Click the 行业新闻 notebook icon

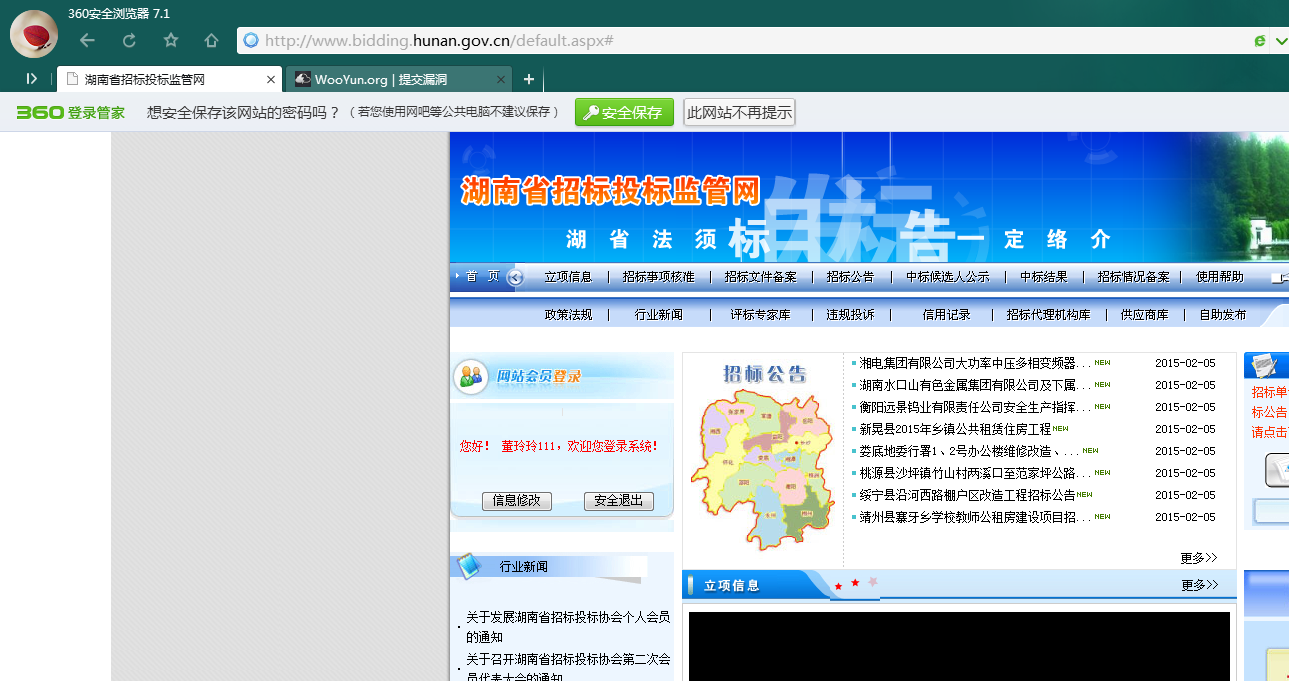tap(469, 566)
